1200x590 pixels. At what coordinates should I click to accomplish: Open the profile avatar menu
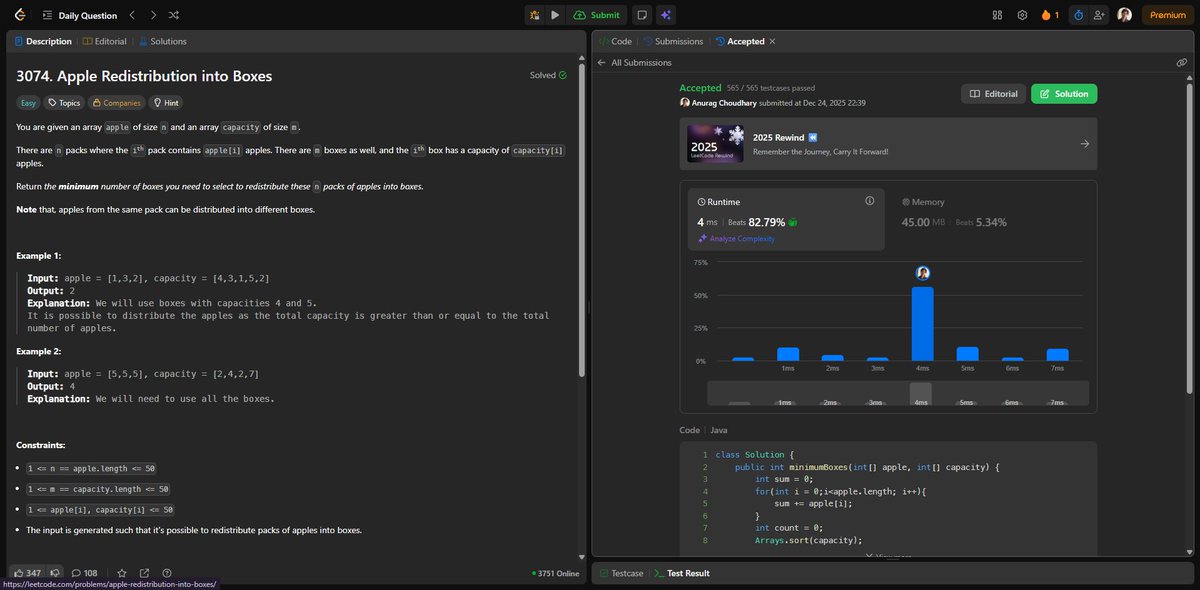point(1125,15)
